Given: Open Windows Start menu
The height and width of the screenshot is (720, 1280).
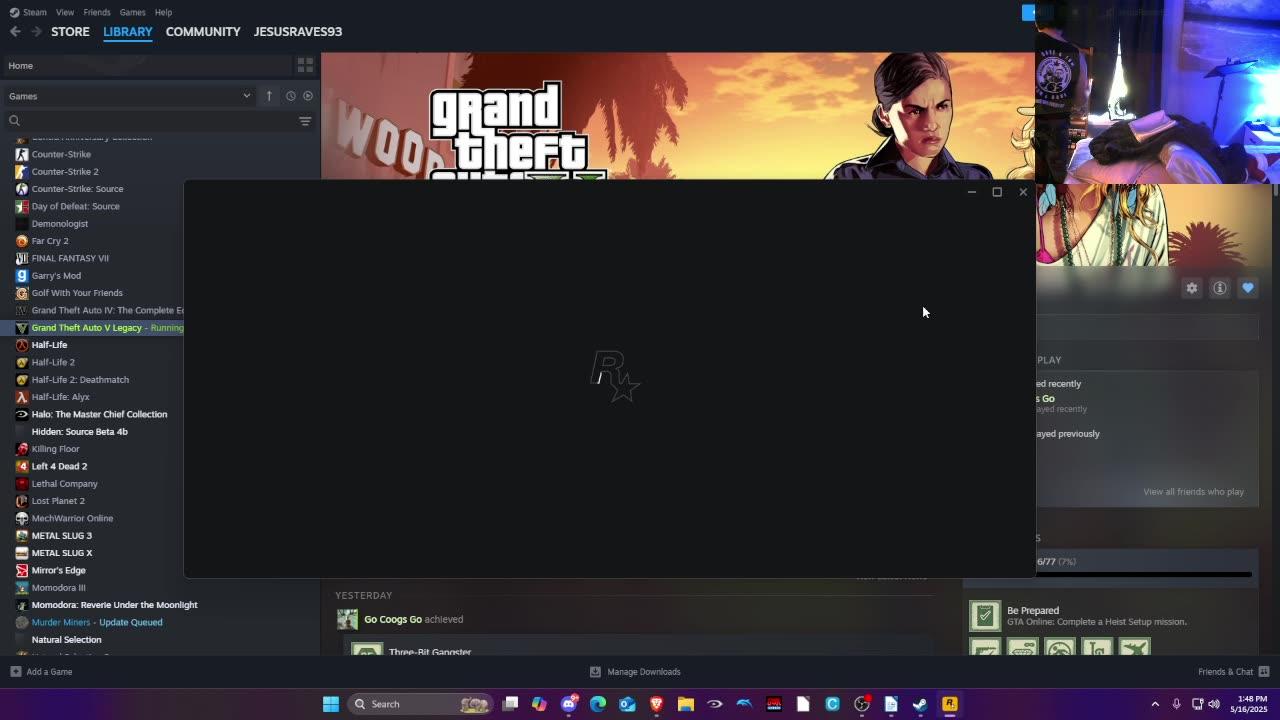Looking at the screenshot, I should tap(331, 704).
